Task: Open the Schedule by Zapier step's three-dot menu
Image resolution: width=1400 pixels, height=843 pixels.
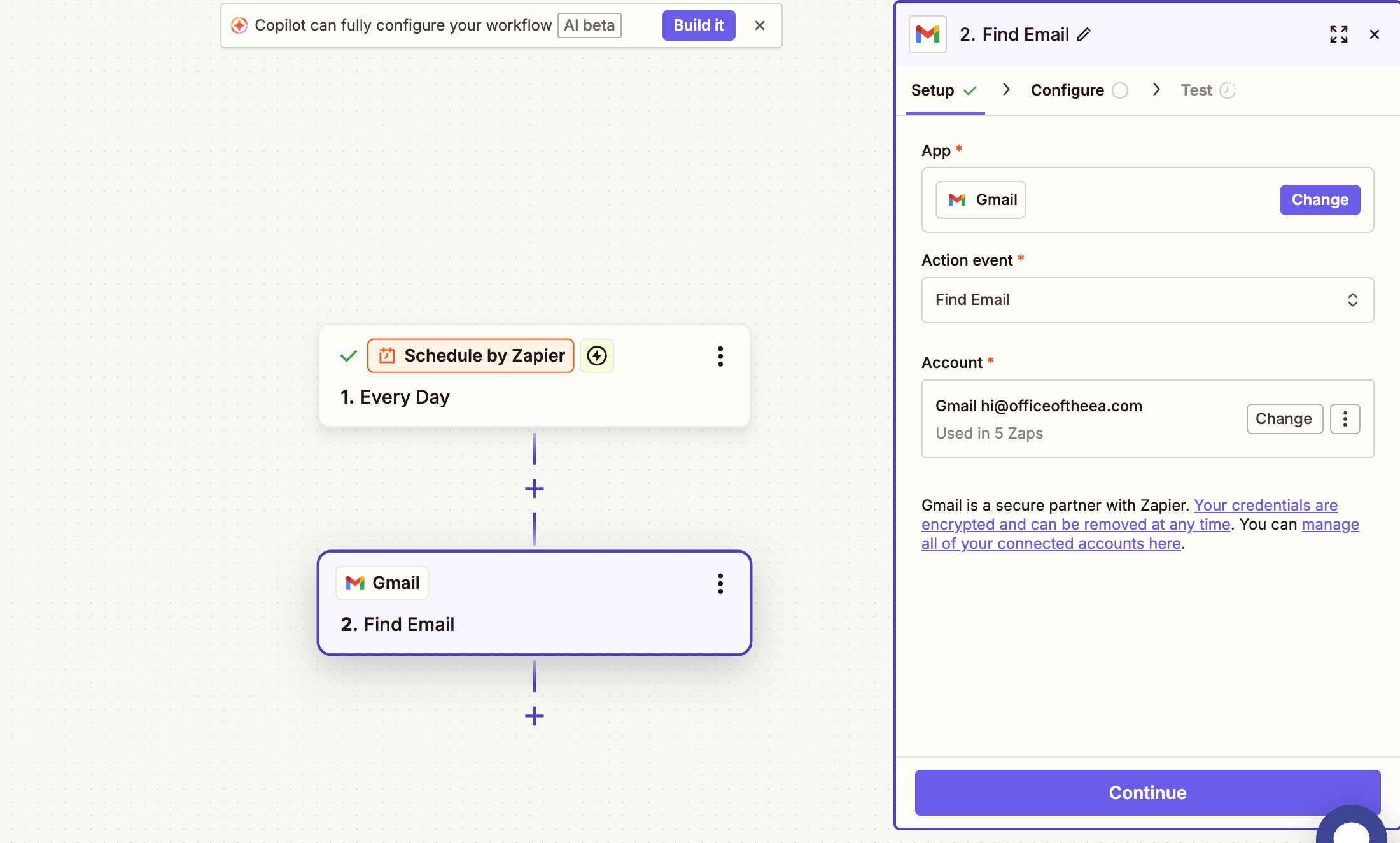Action: pyautogui.click(x=720, y=356)
